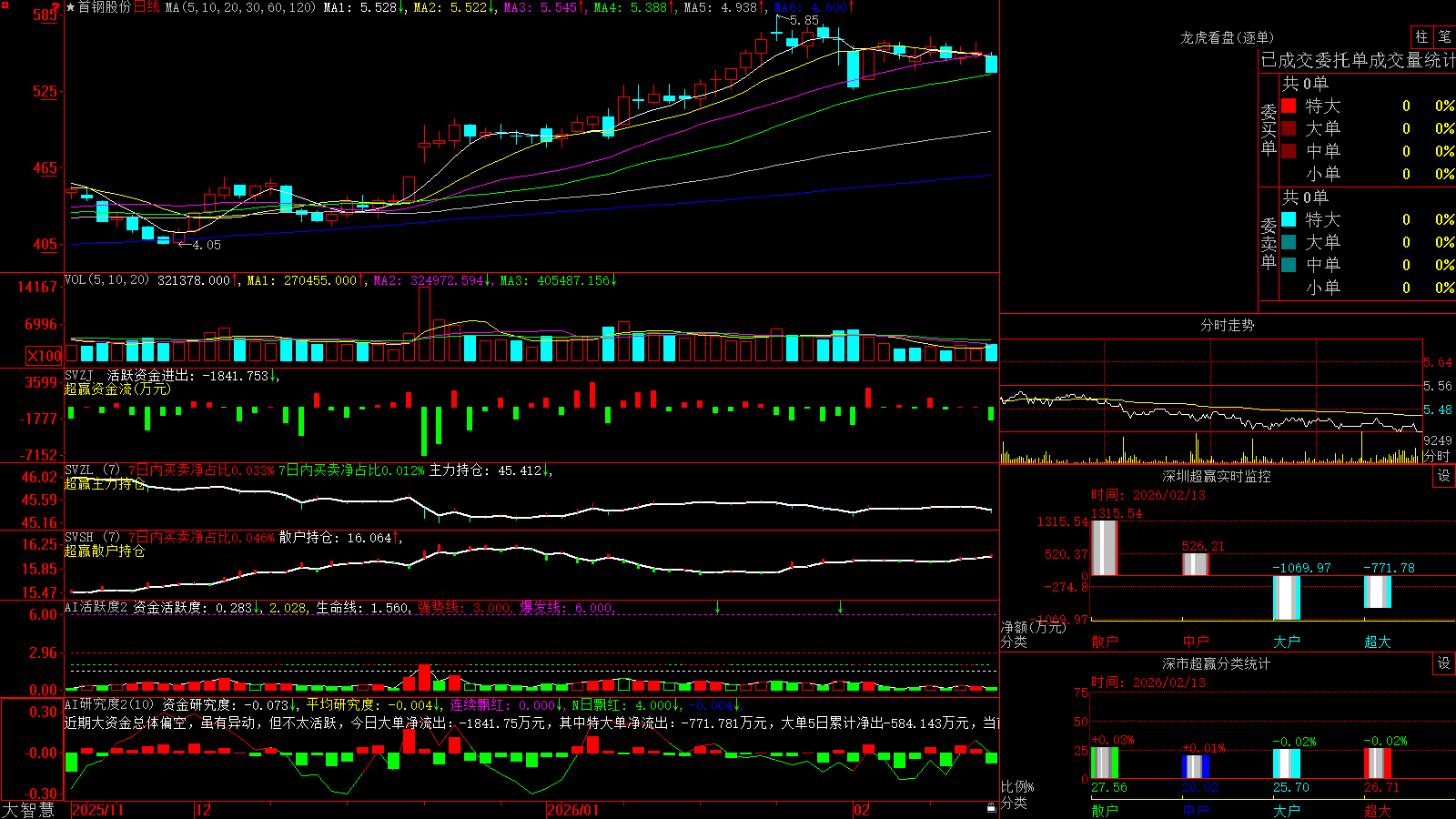Click the lock icon at the timeline's end
The image size is (1456, 819).
(x=992, y=808)
